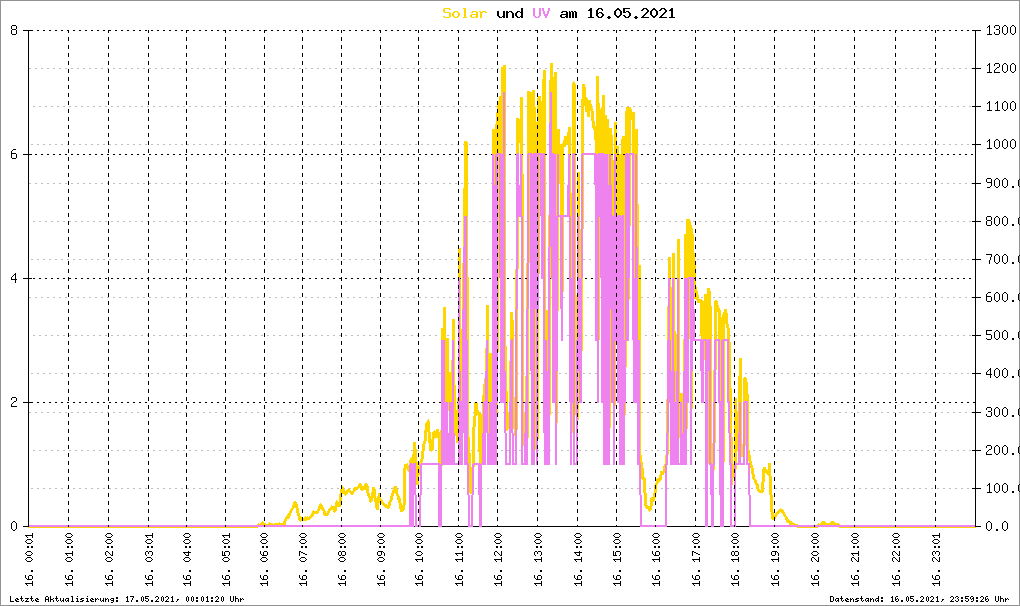Click the time label '16. 20:00'

pyautogui.click(x=816, y=560)
